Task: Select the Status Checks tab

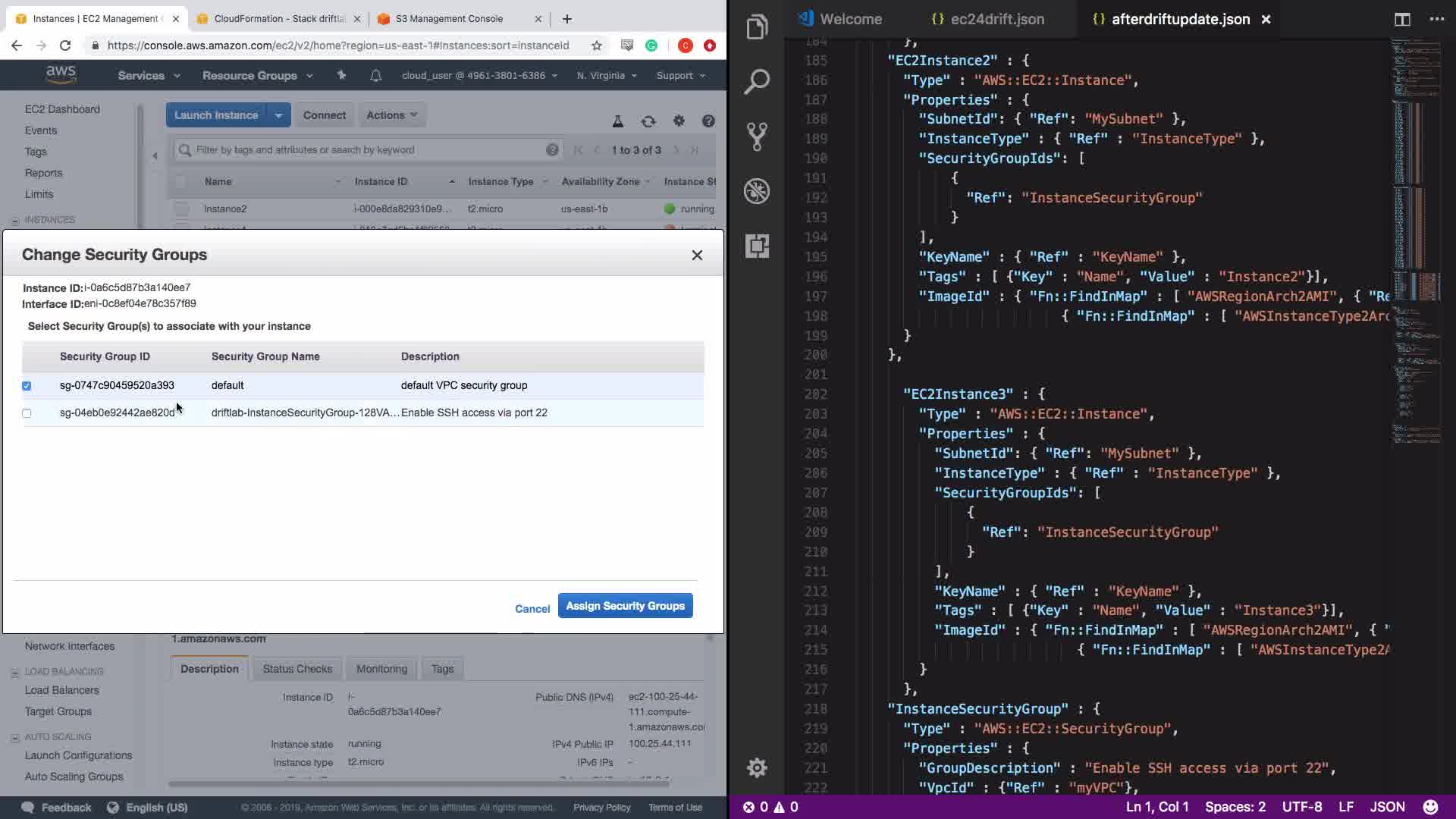Action: point(297,669)
